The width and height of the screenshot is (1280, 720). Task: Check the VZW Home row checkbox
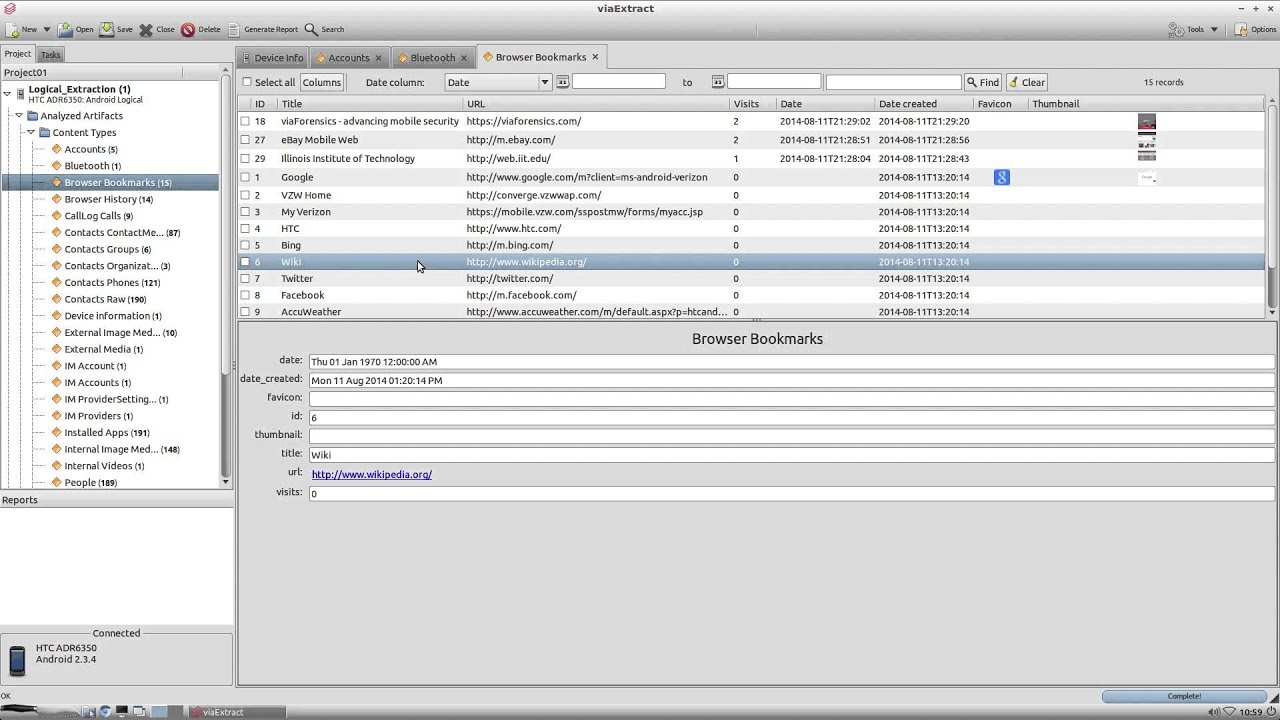[x=245, y=195]
